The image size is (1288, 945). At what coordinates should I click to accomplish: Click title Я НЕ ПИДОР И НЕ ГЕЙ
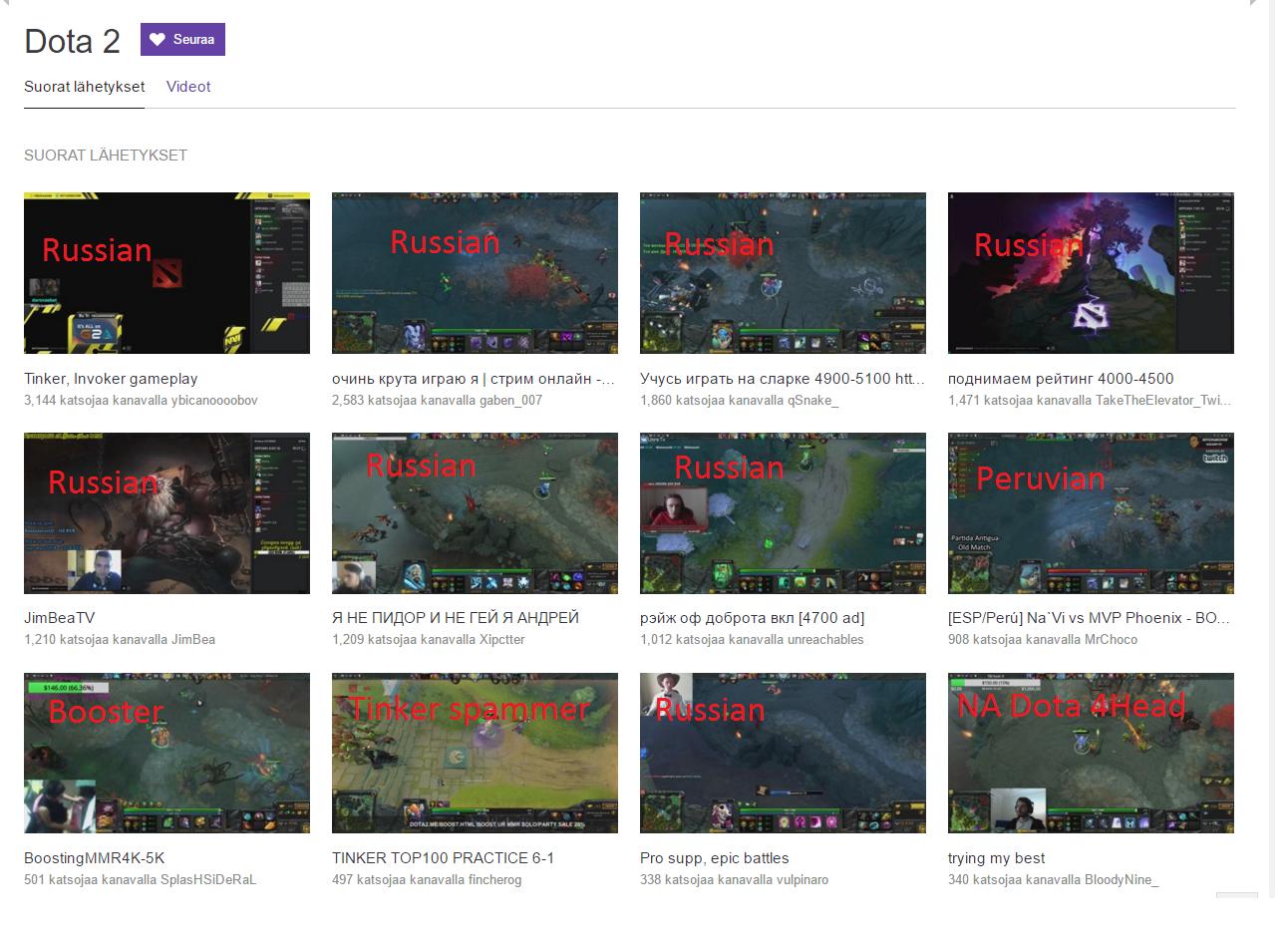click(456, 618)
